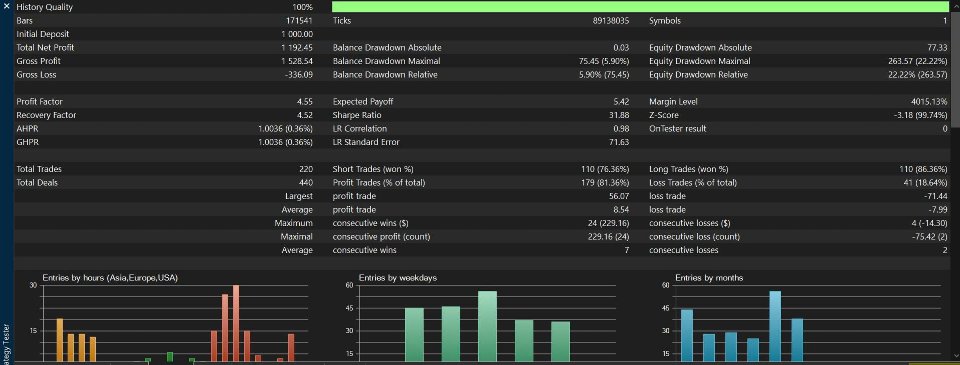Click the Margin Level value 4015.13%
960x365 pixels.
(929, 102)
